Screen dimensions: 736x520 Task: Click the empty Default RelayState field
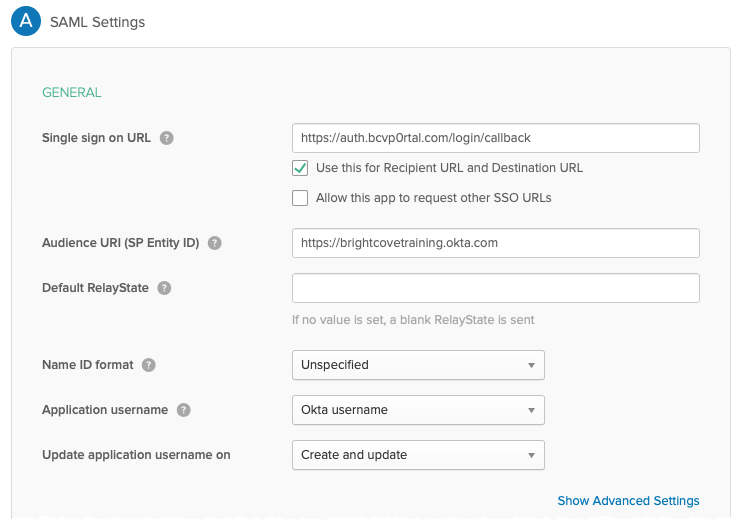(x=496, y=288)
